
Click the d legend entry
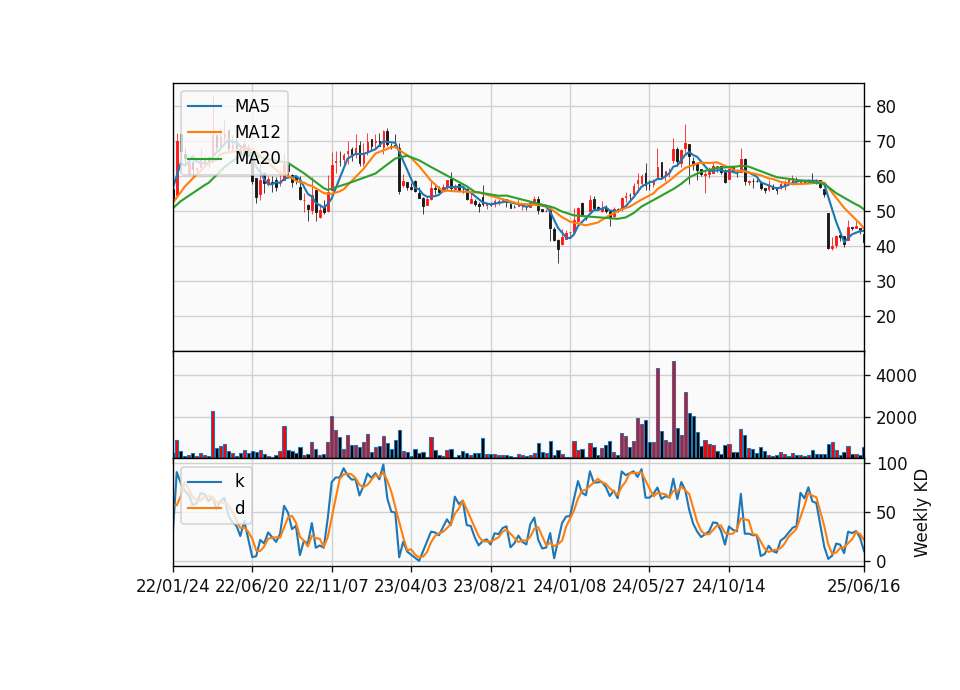coord(240,508)
